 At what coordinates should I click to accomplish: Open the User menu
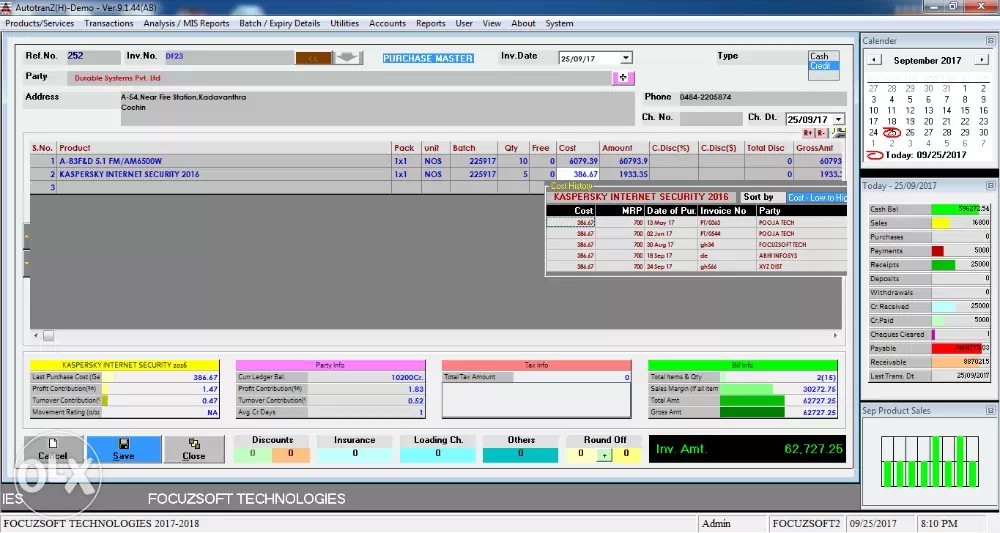point(464,24)
